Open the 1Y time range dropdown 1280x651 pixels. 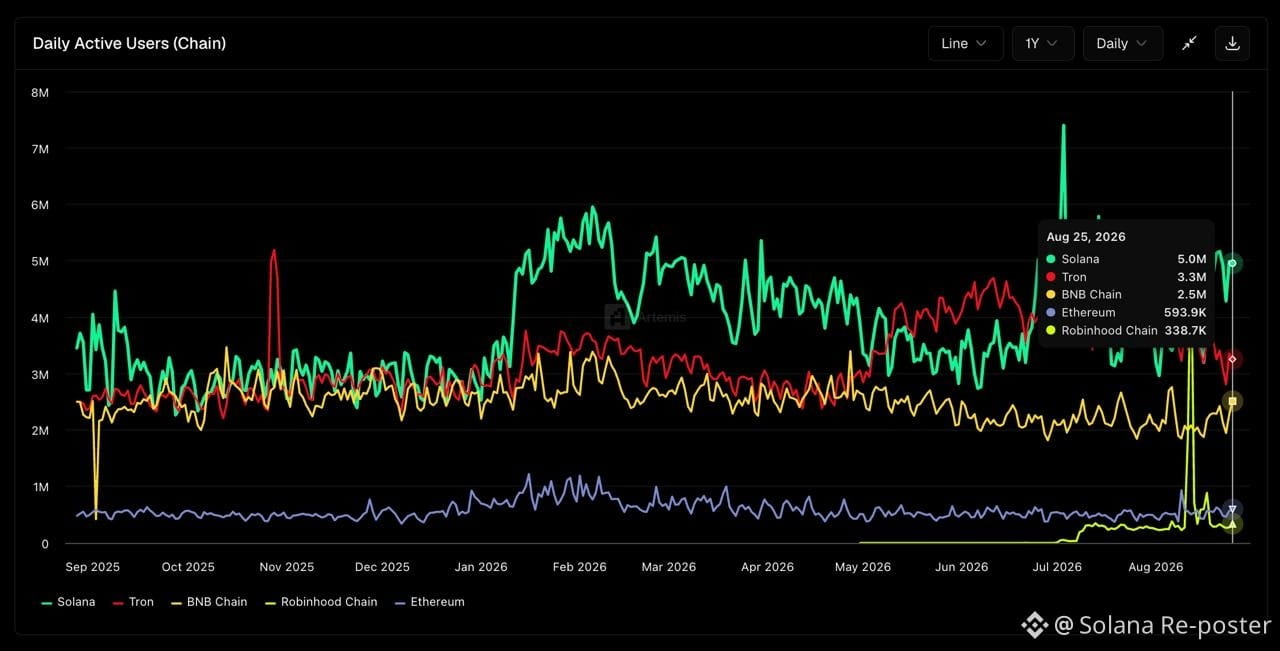[x=1043, y=43]
